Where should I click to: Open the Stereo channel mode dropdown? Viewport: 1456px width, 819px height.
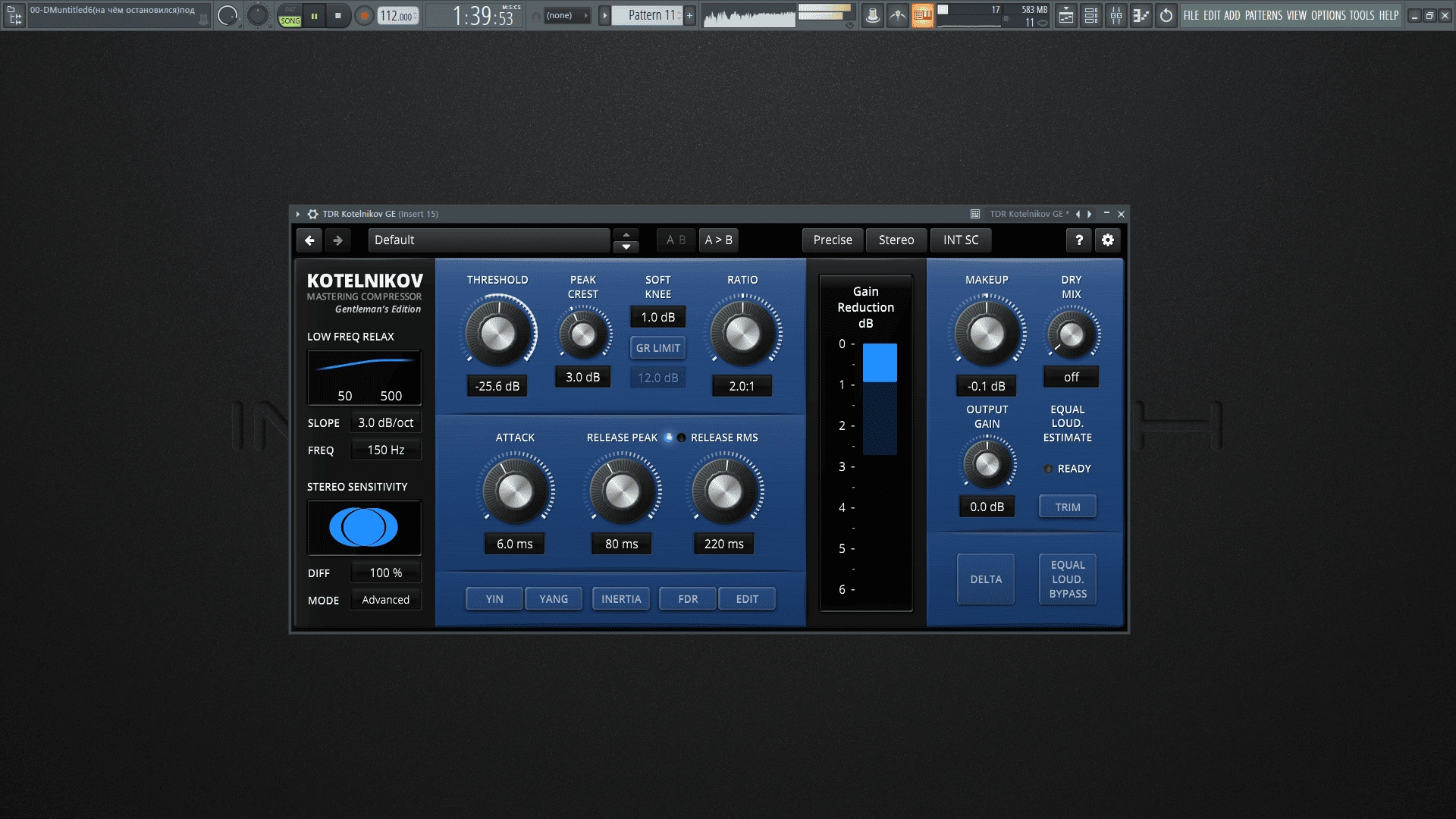point(896,240)
